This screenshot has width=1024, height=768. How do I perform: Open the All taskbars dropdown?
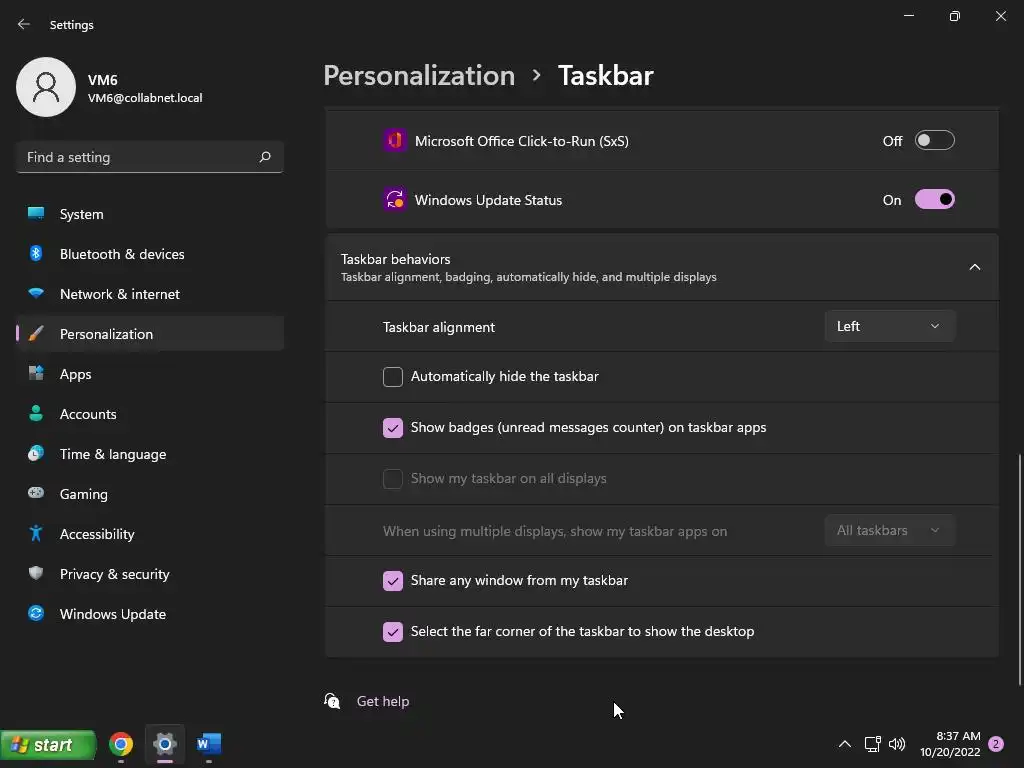[889, 530]
